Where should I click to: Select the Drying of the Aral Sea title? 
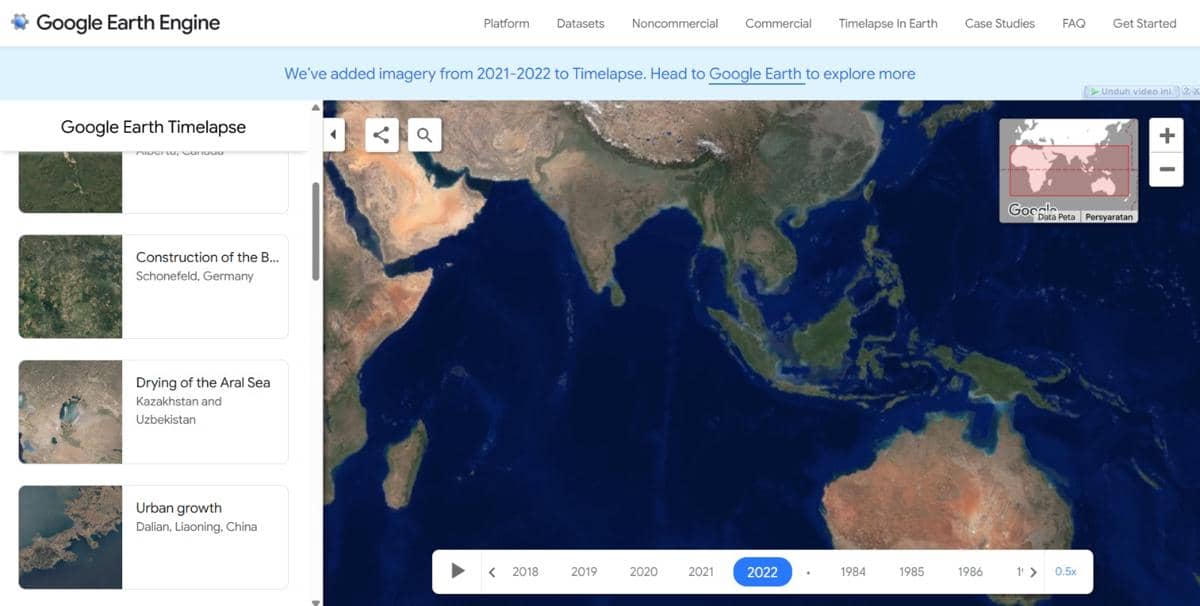click(x=203, y=382)
